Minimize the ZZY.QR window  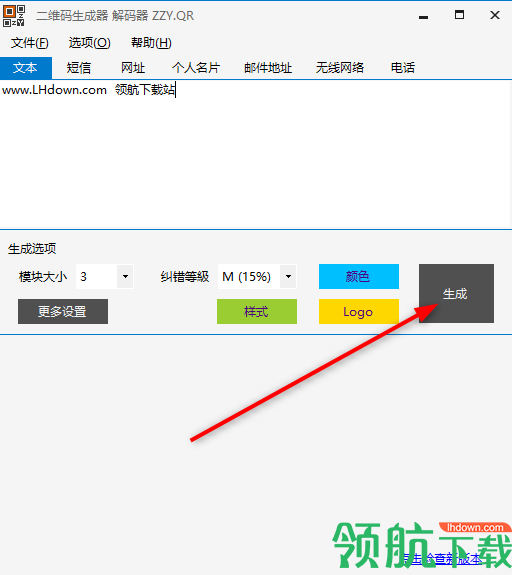point(424,16)
